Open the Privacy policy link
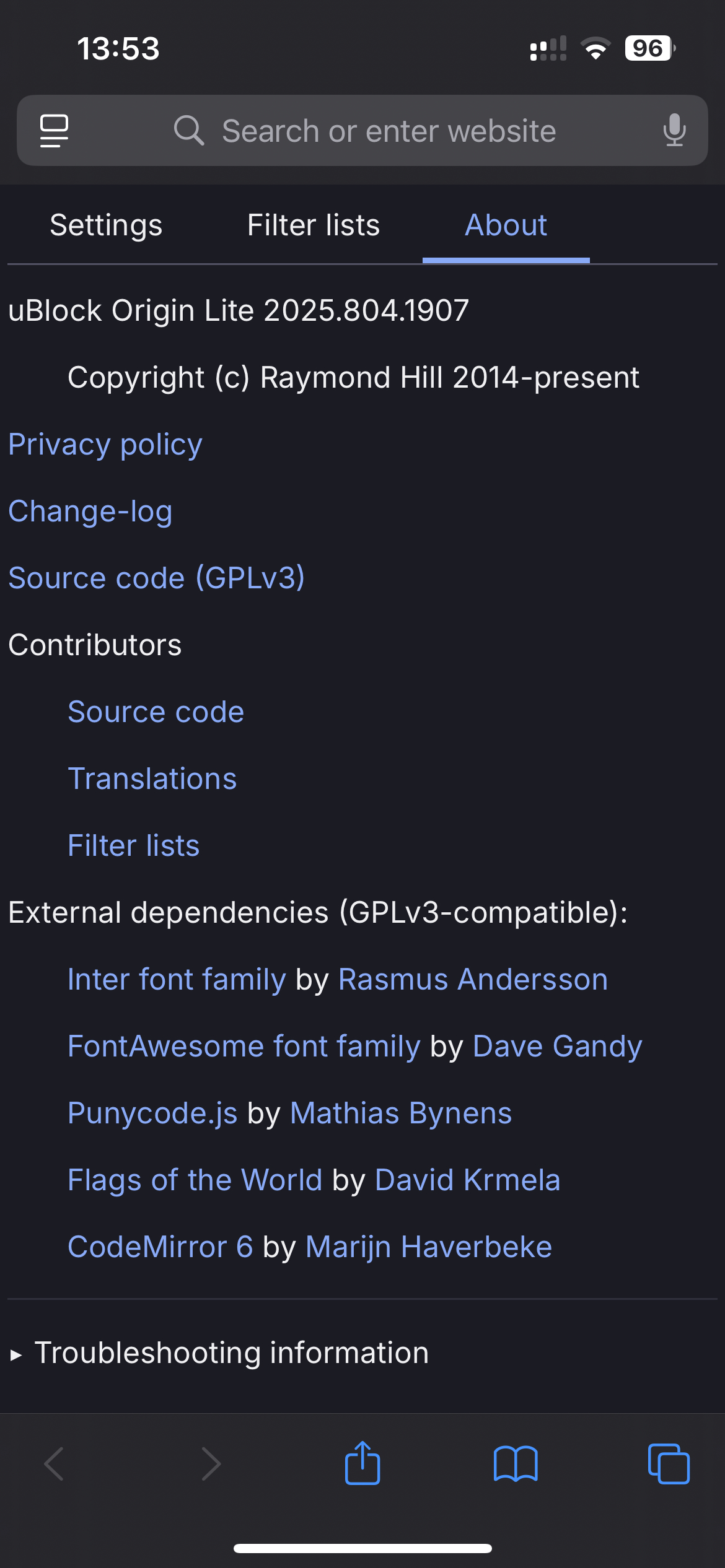The image size is (725, 1568). (105, 445)
